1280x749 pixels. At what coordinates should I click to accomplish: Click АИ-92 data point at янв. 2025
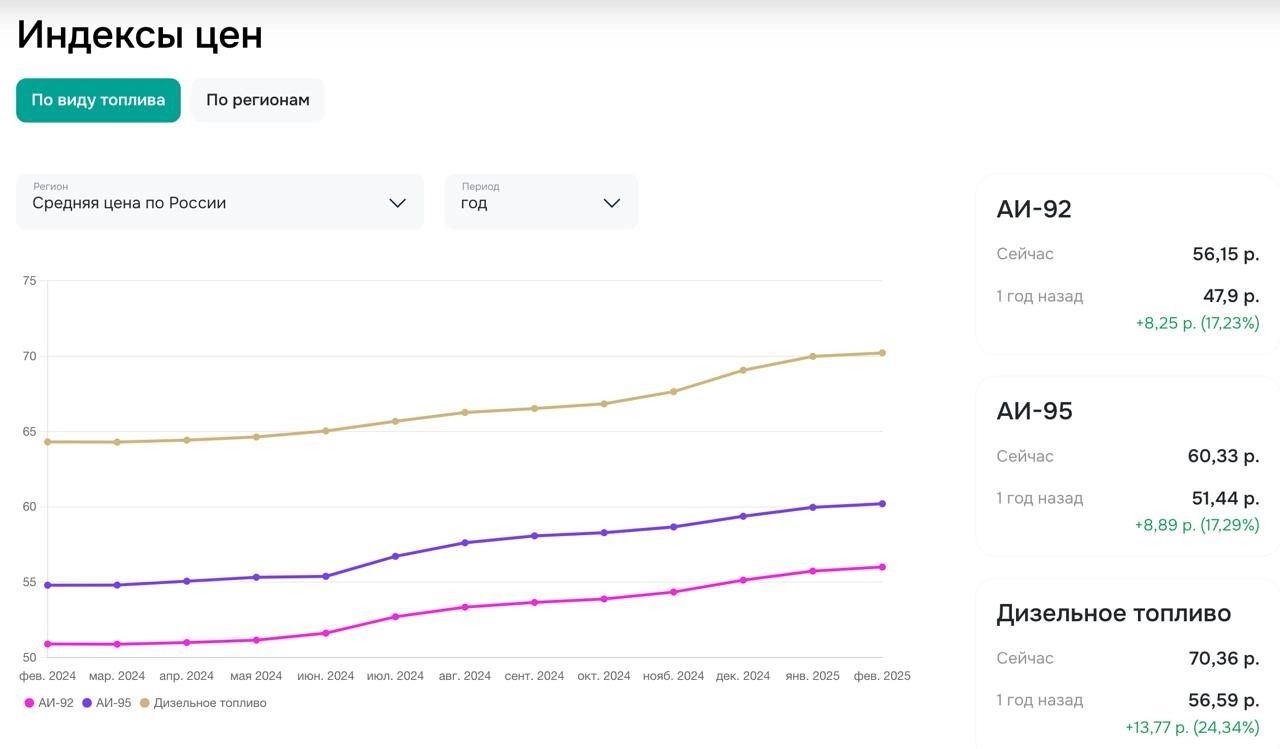click(x=812, y=571)
